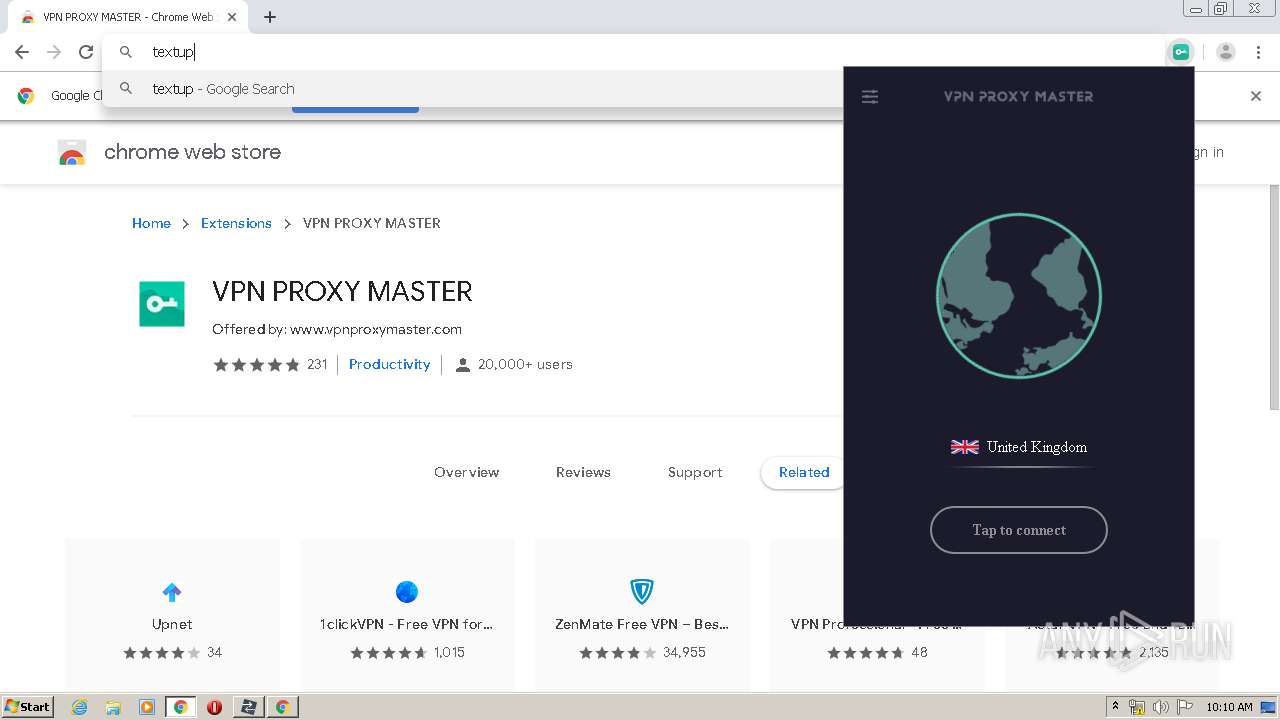Open the file explorer taskbar icon

(x=113, y=707)
